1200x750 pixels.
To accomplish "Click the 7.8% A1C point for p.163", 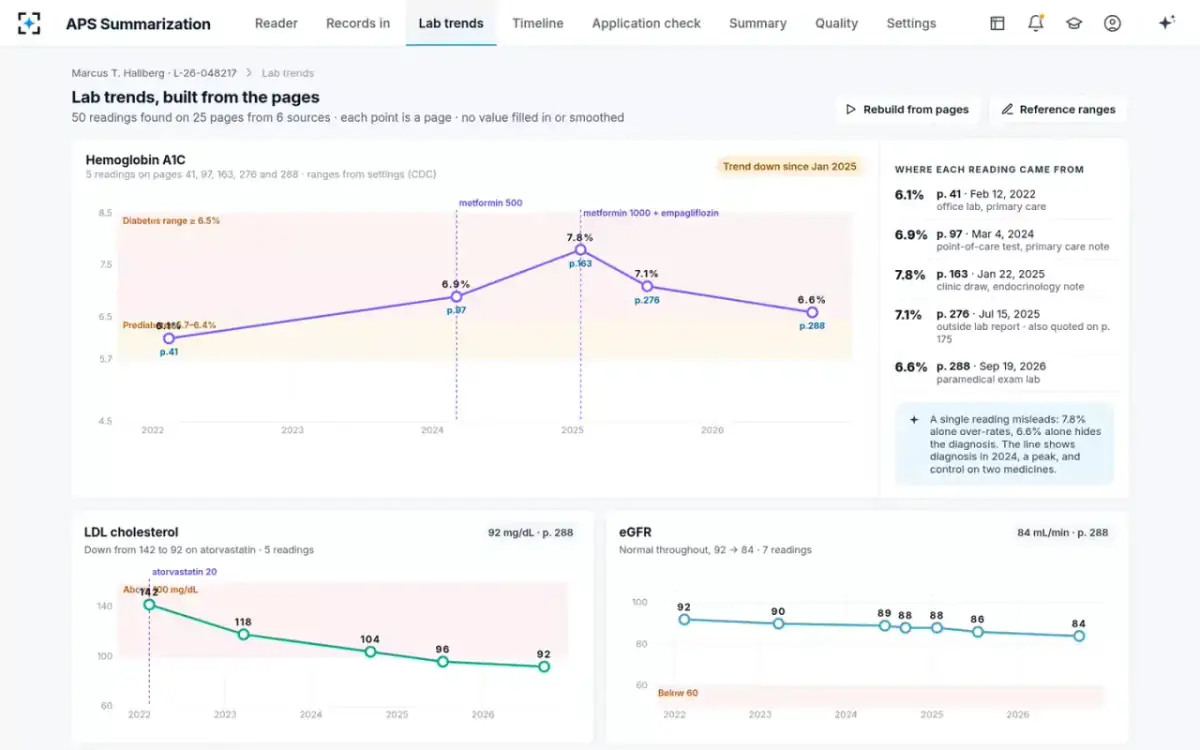I will [x=581, y=250].
